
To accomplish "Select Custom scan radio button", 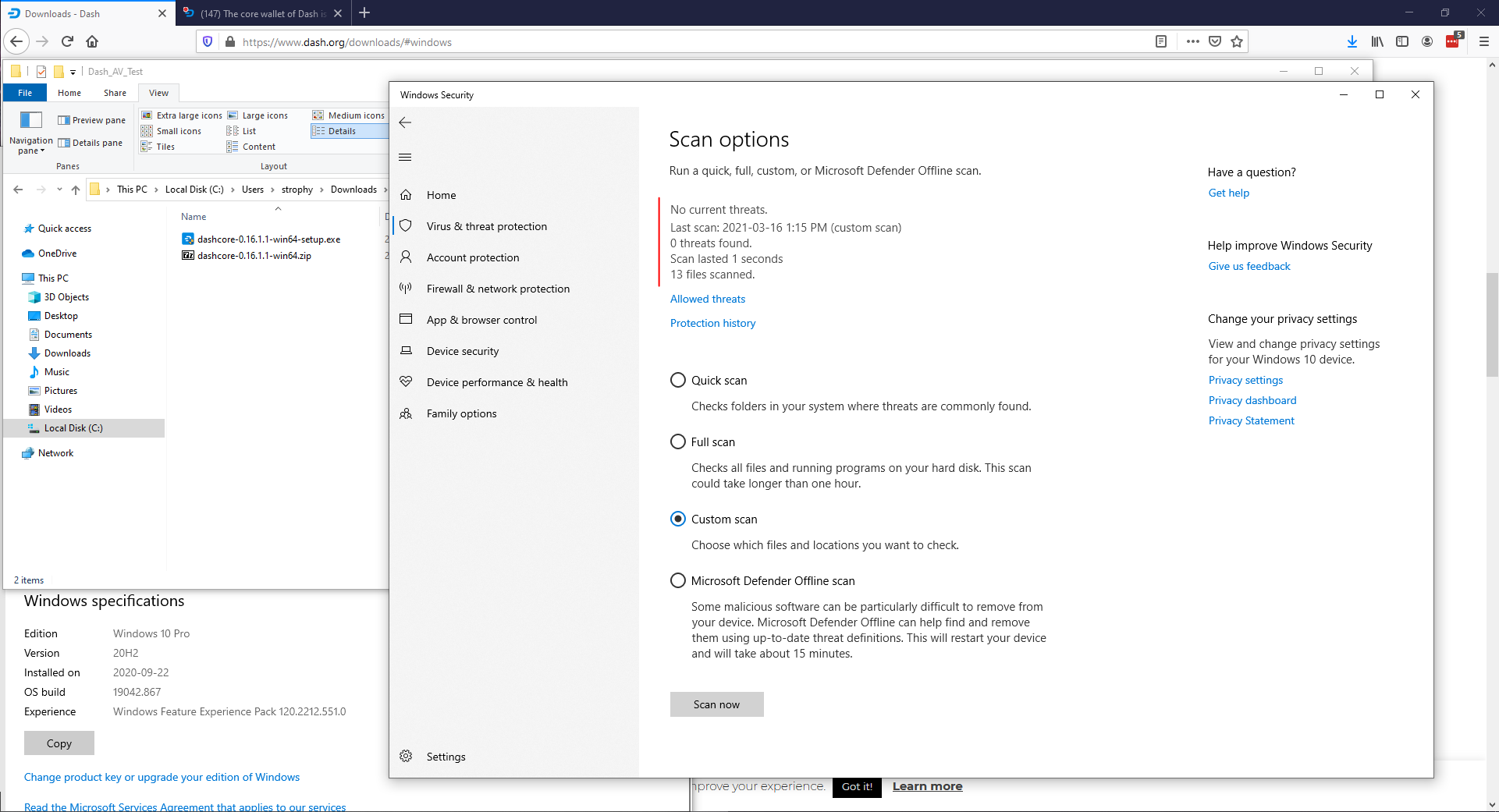I will tap(678, 519).
